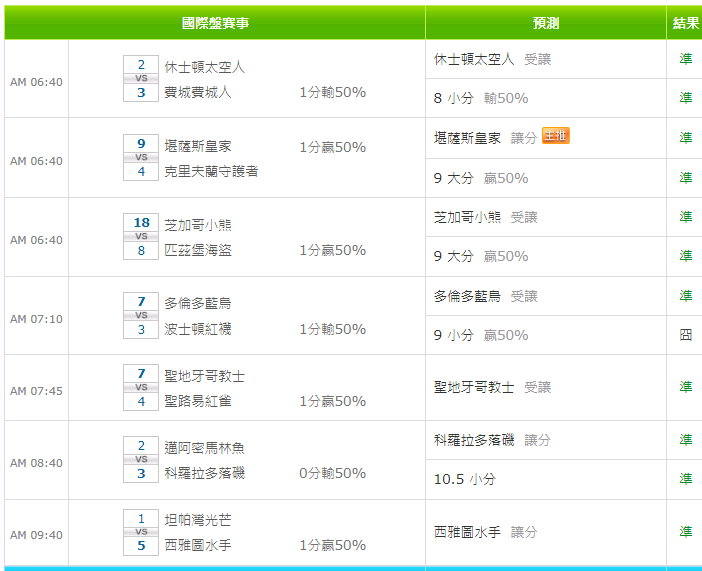Image resolution: width=702 pixels, height=571 pixels.
Task: Click score 5 for 西雅圖水手
Action: pos(141,545)
